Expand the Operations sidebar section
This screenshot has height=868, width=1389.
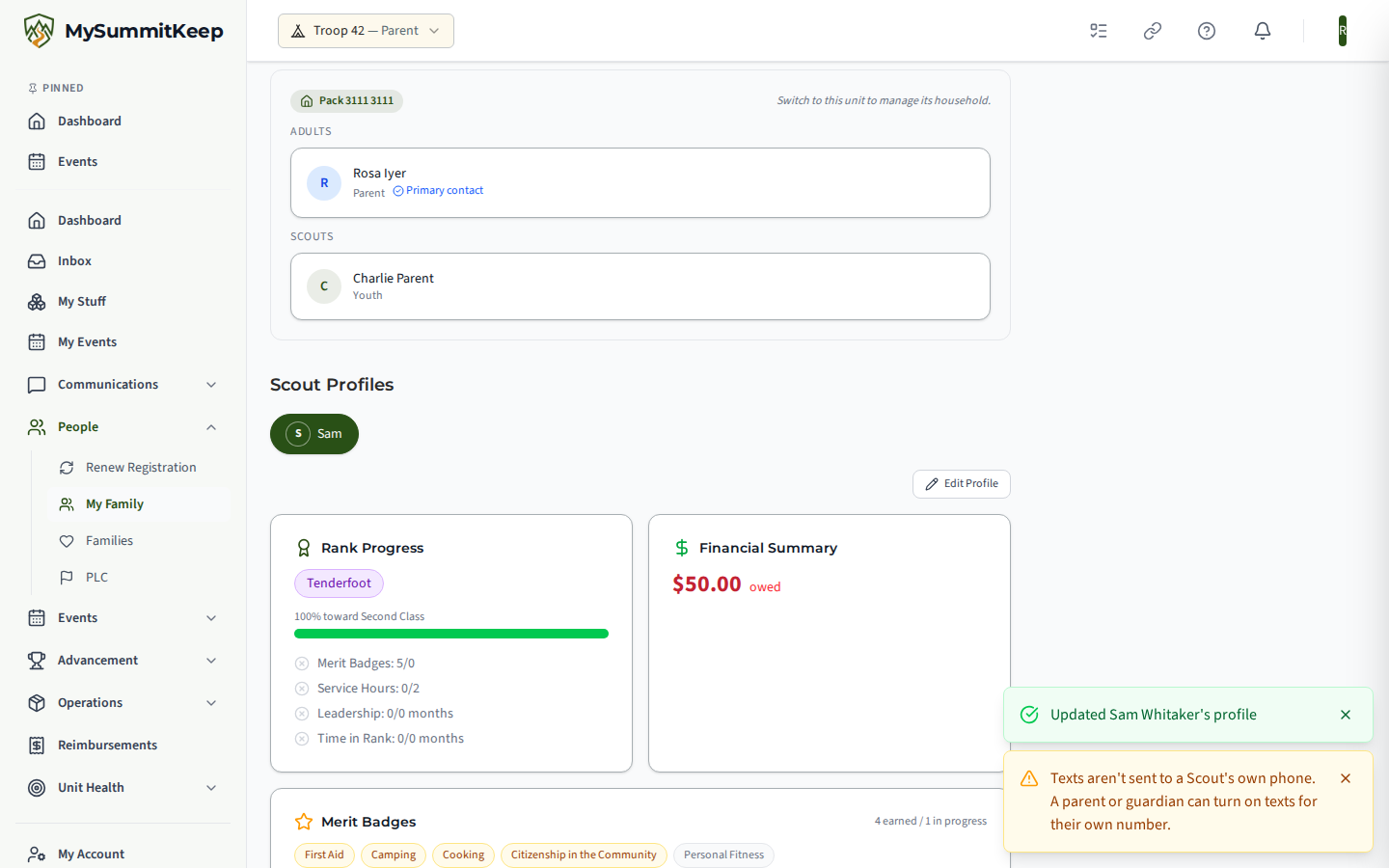point(123,703)
